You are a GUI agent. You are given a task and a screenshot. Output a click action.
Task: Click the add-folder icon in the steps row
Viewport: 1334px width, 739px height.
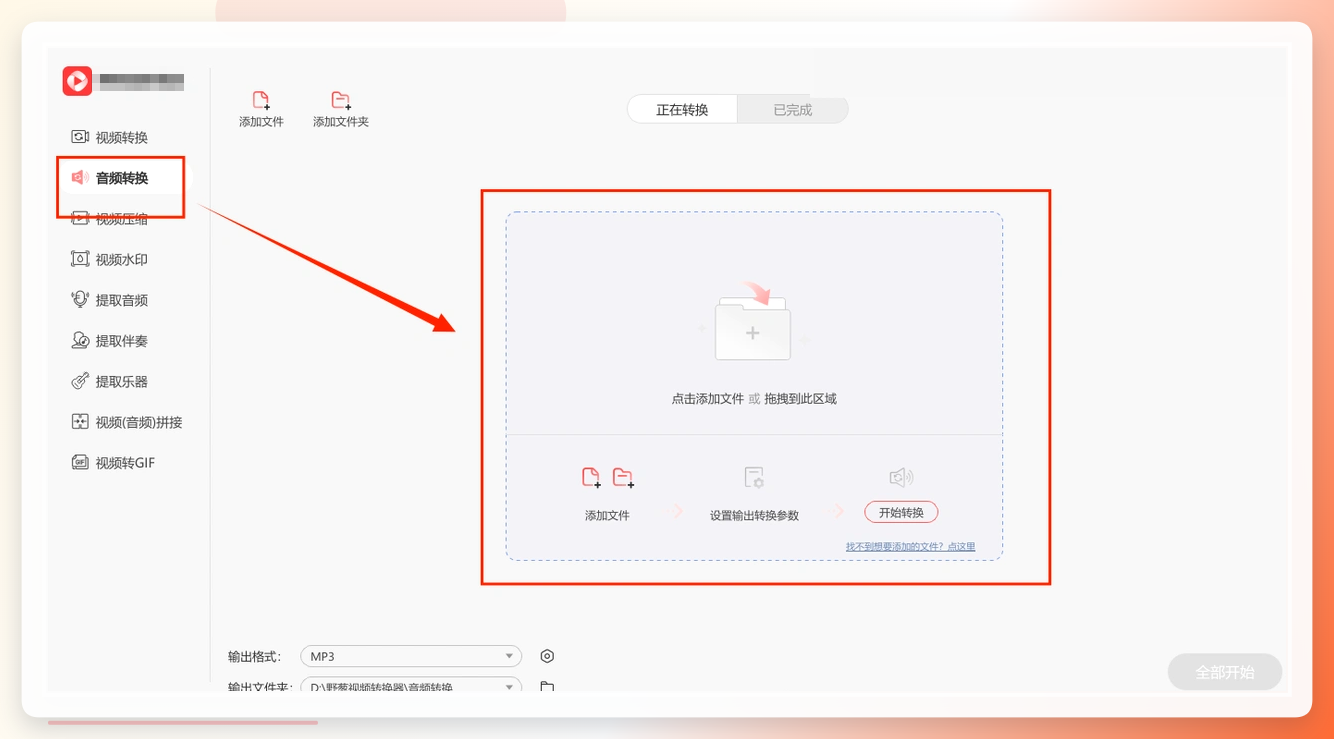coord(623,478)
